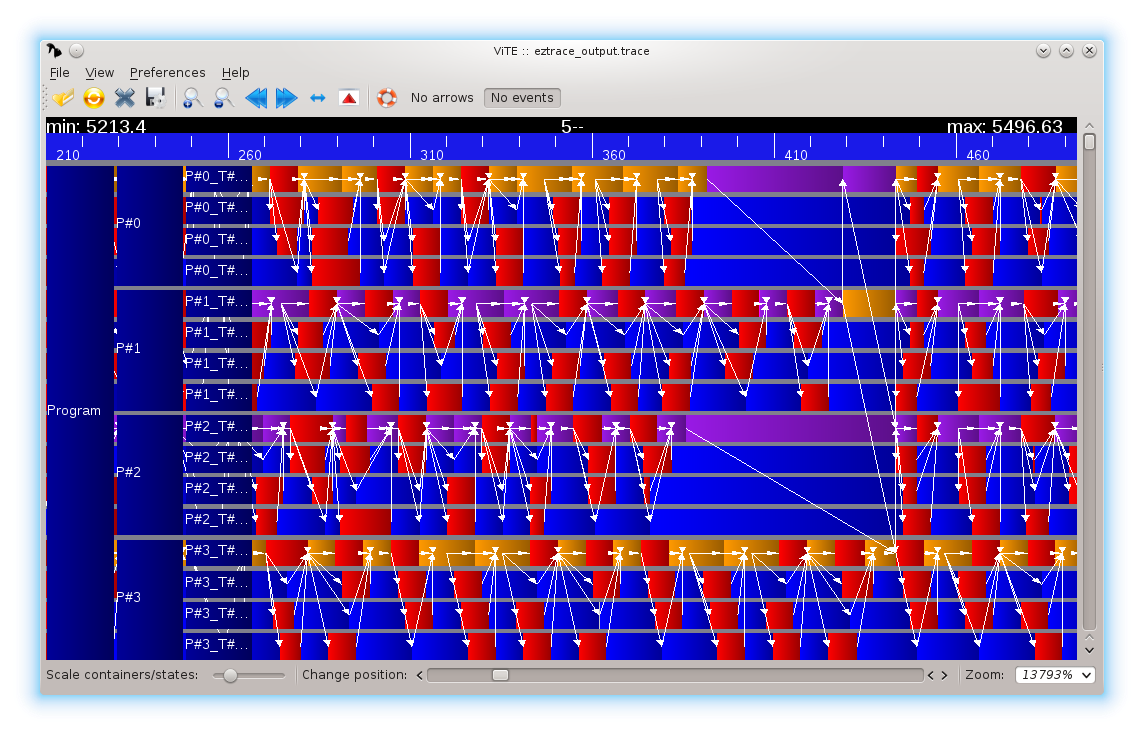Open the File menu

click(x=60, y=73)
